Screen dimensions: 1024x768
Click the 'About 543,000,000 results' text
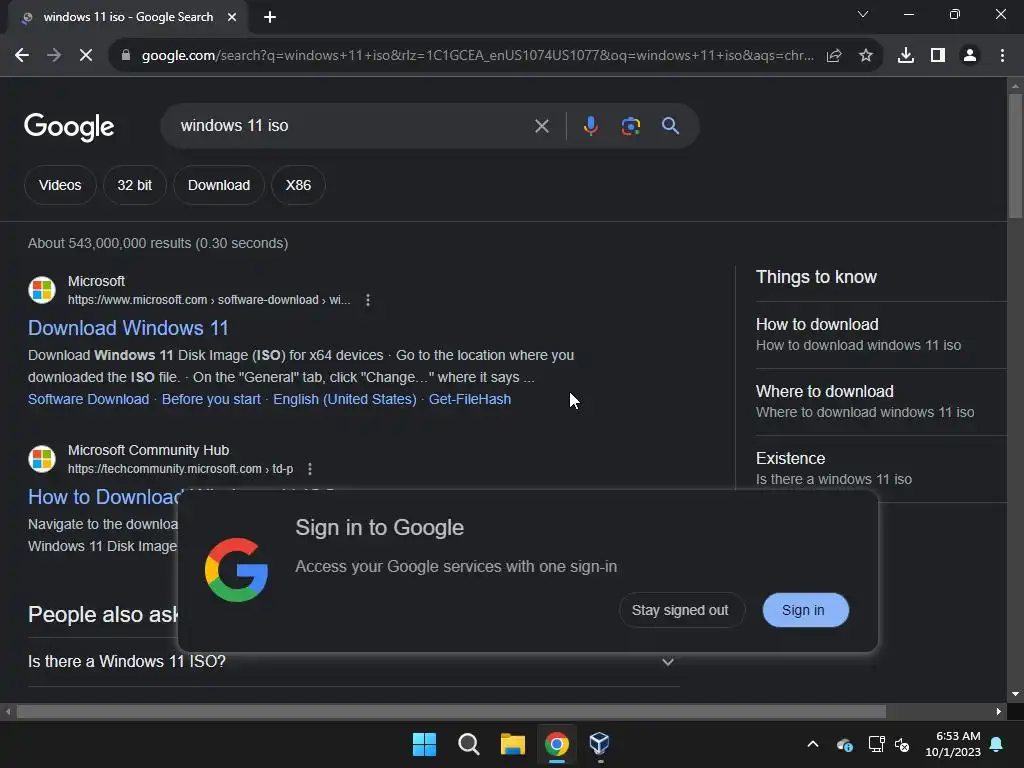(158, 243)
